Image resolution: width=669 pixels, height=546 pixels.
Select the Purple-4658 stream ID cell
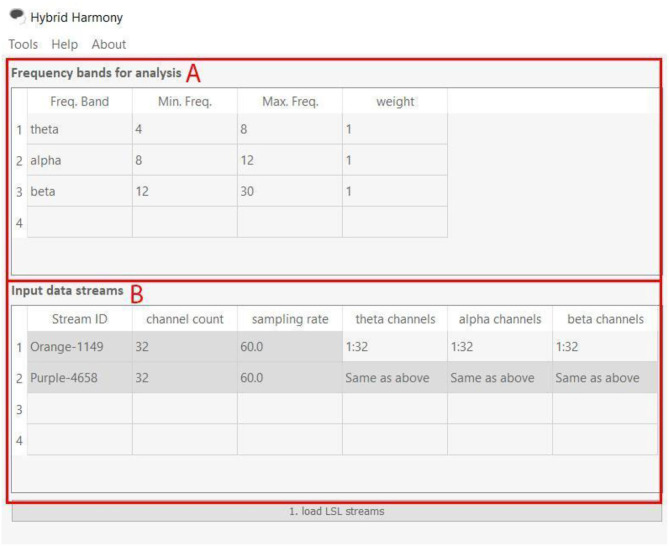[x=80, y=378]
